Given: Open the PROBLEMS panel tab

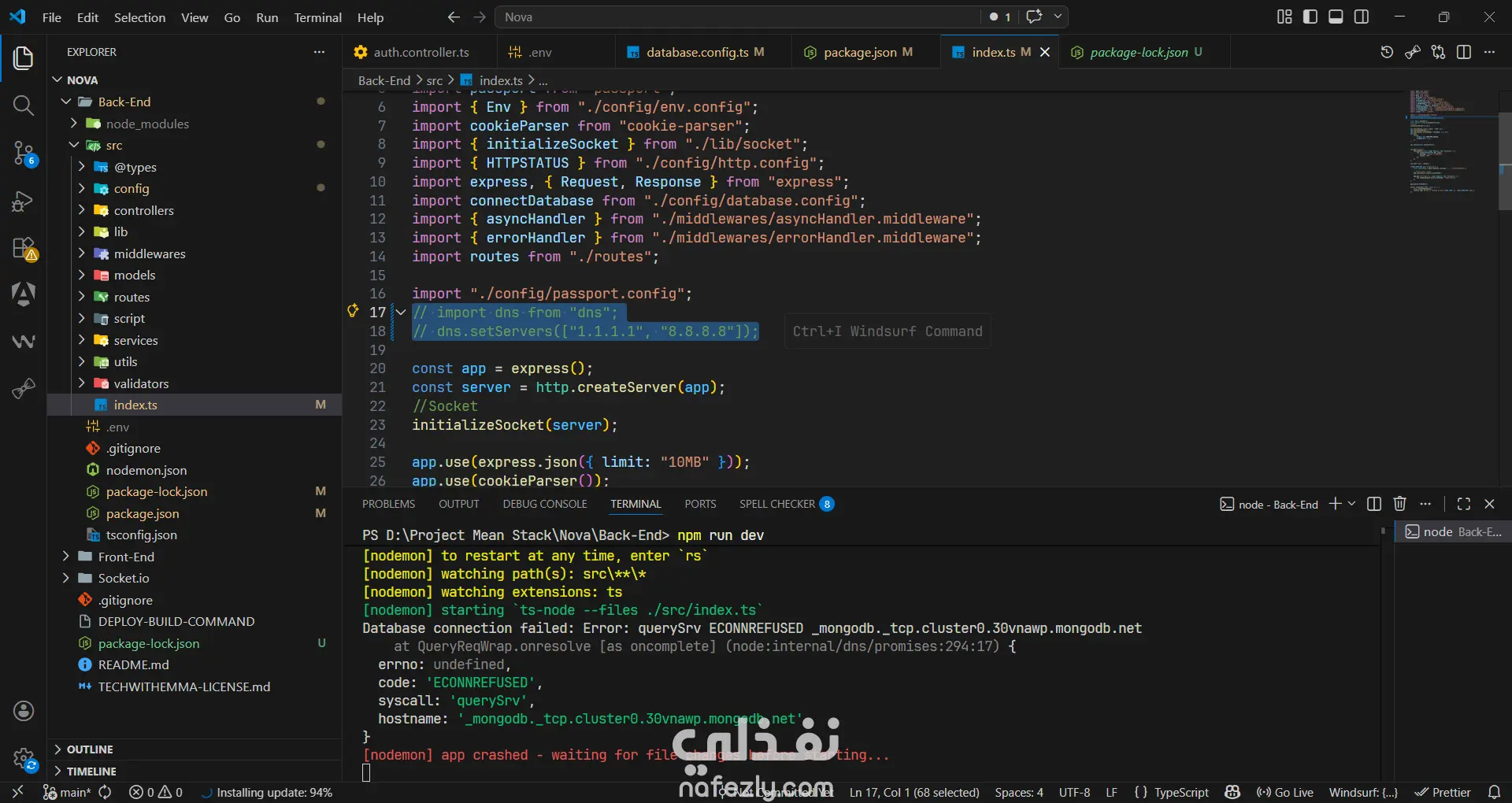Looking at the screenshot, I should coord(388,504).
